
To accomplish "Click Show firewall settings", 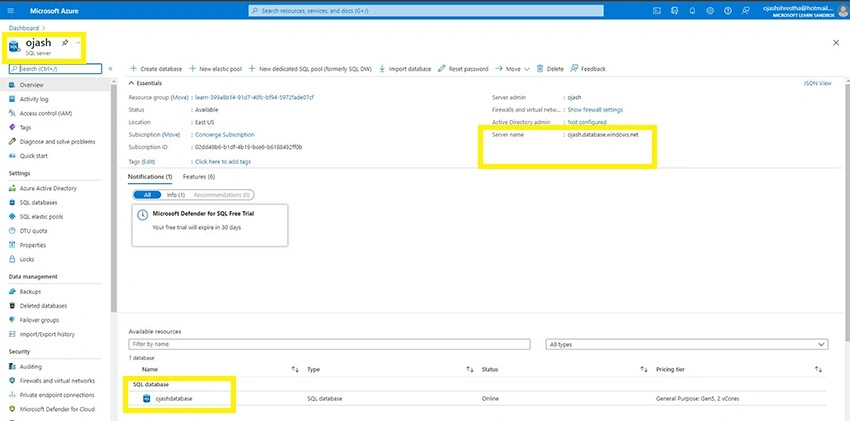I will pos(595,109).
